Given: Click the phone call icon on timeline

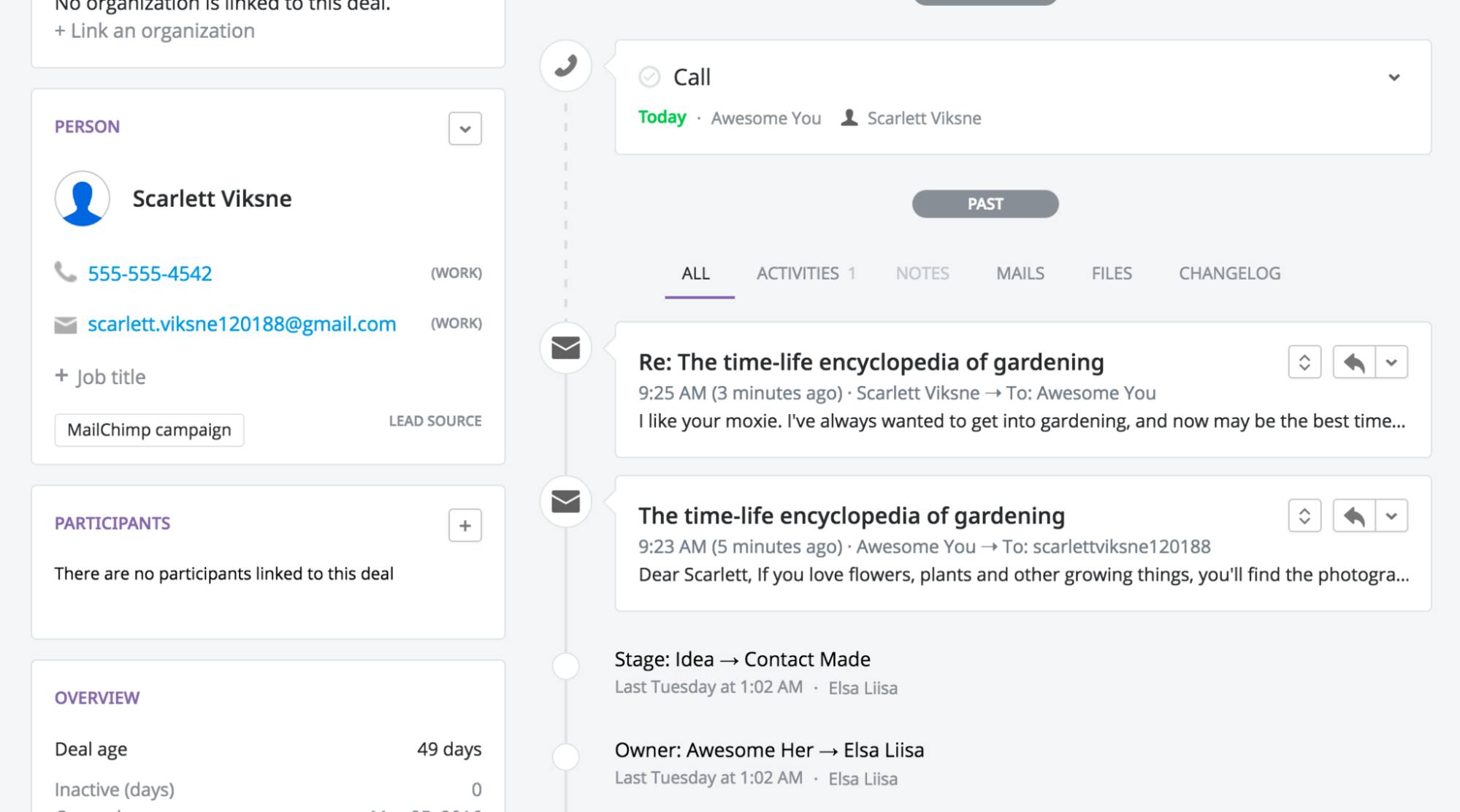Looking at the screenshot, I should 566,66.
